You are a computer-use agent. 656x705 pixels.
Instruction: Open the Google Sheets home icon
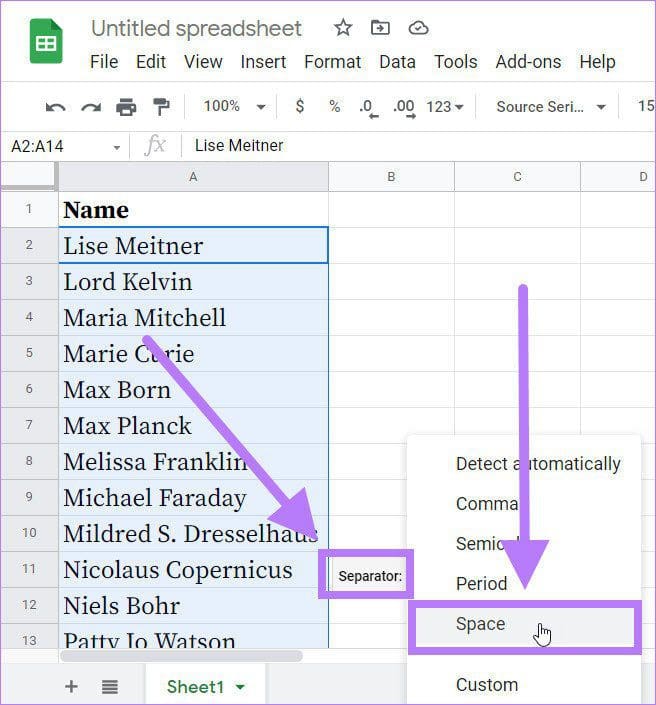pyautogui.click(x=46, y=41)
